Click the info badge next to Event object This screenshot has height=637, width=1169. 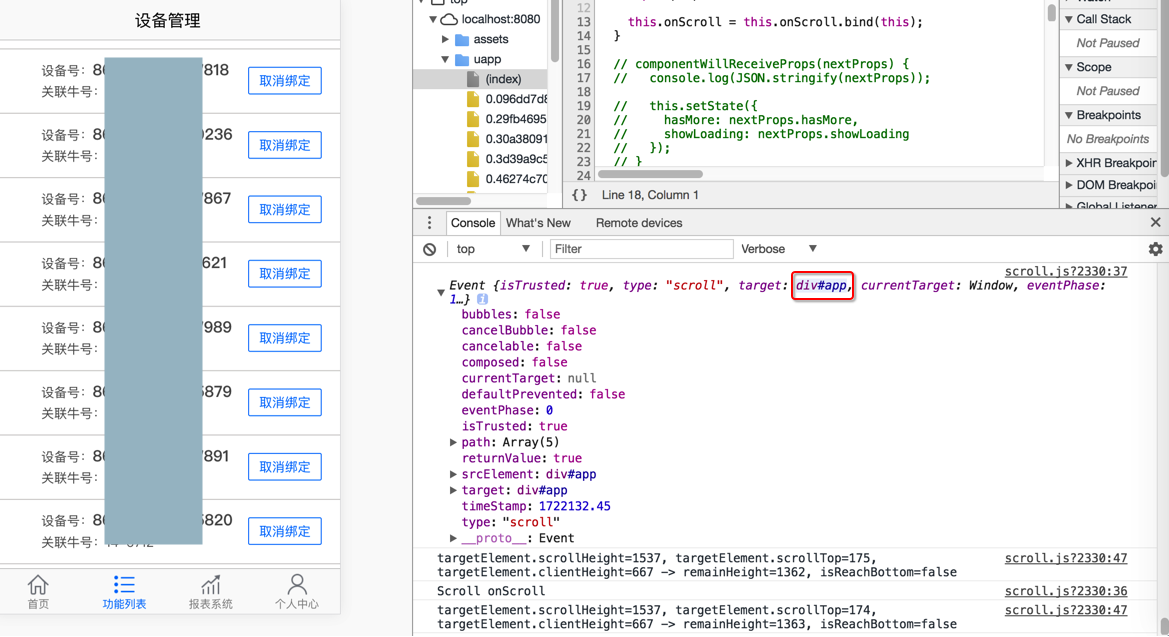(482, 299)
